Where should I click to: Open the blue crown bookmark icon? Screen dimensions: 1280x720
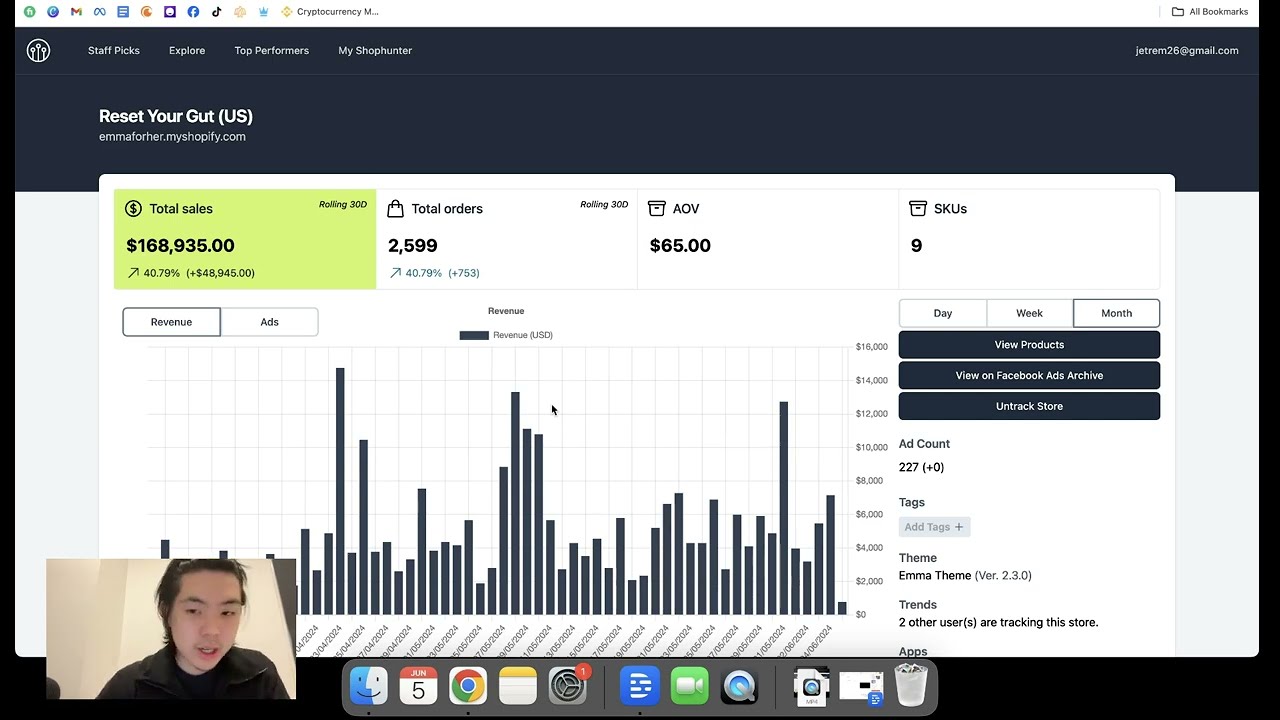263,12
